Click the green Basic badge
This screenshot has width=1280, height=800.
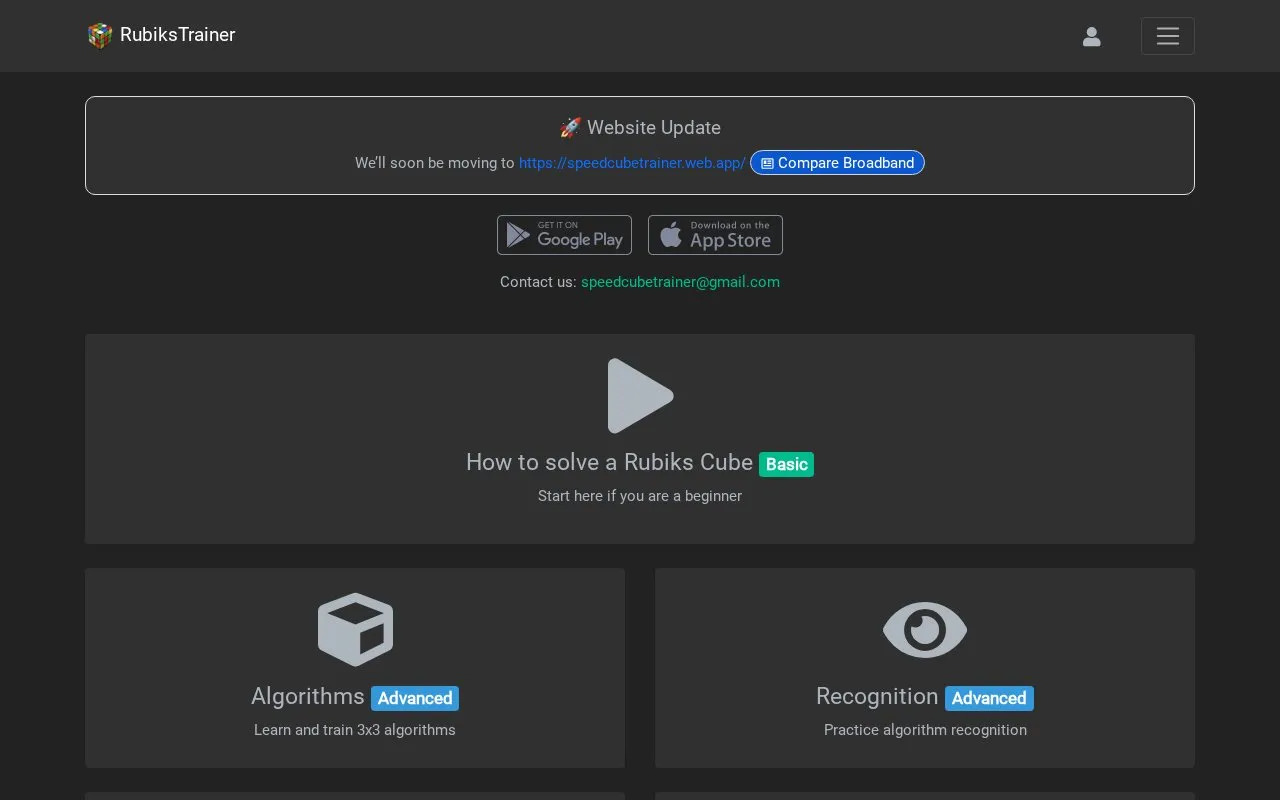(787, 464)
